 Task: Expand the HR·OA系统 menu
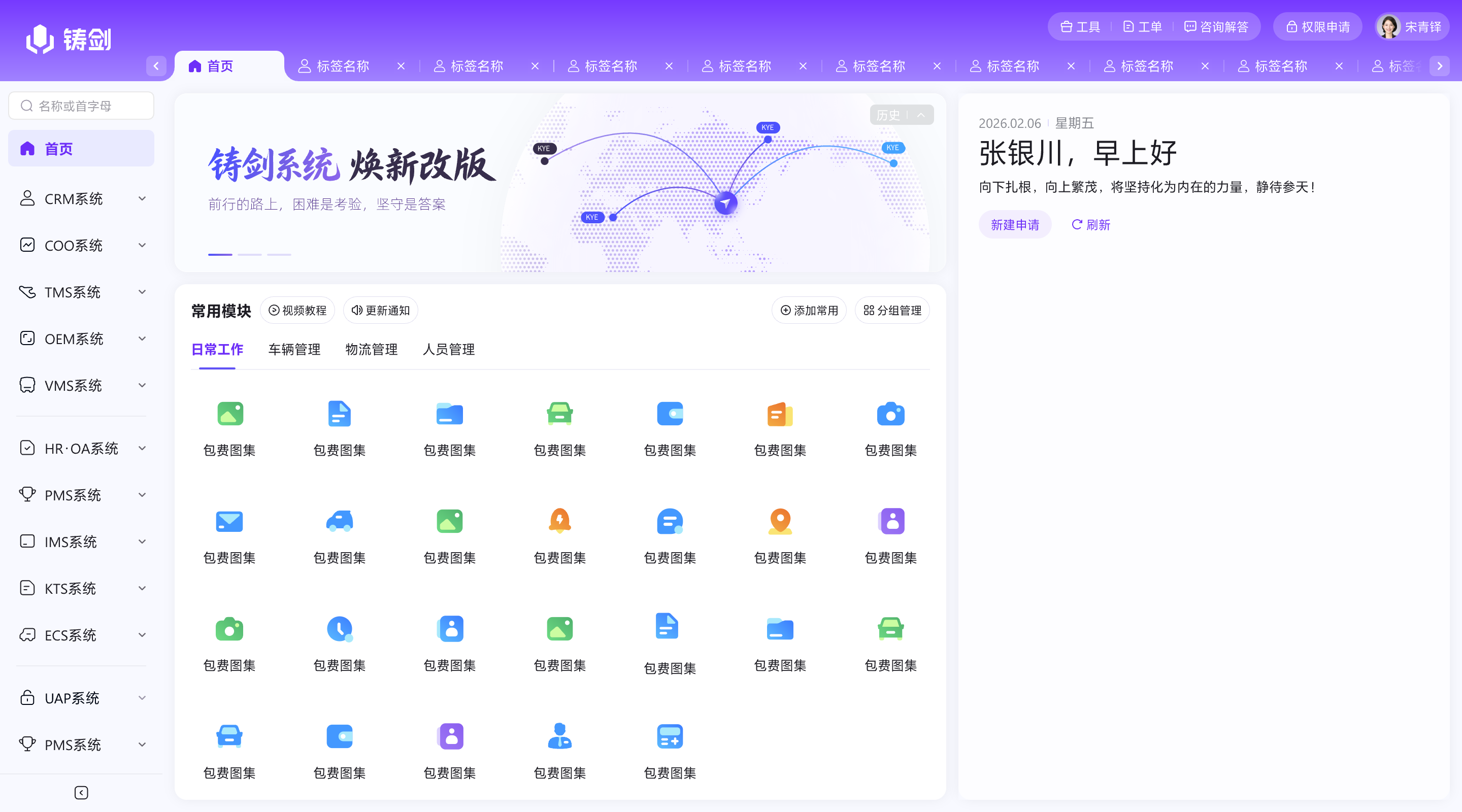click(x=81, y=448)
